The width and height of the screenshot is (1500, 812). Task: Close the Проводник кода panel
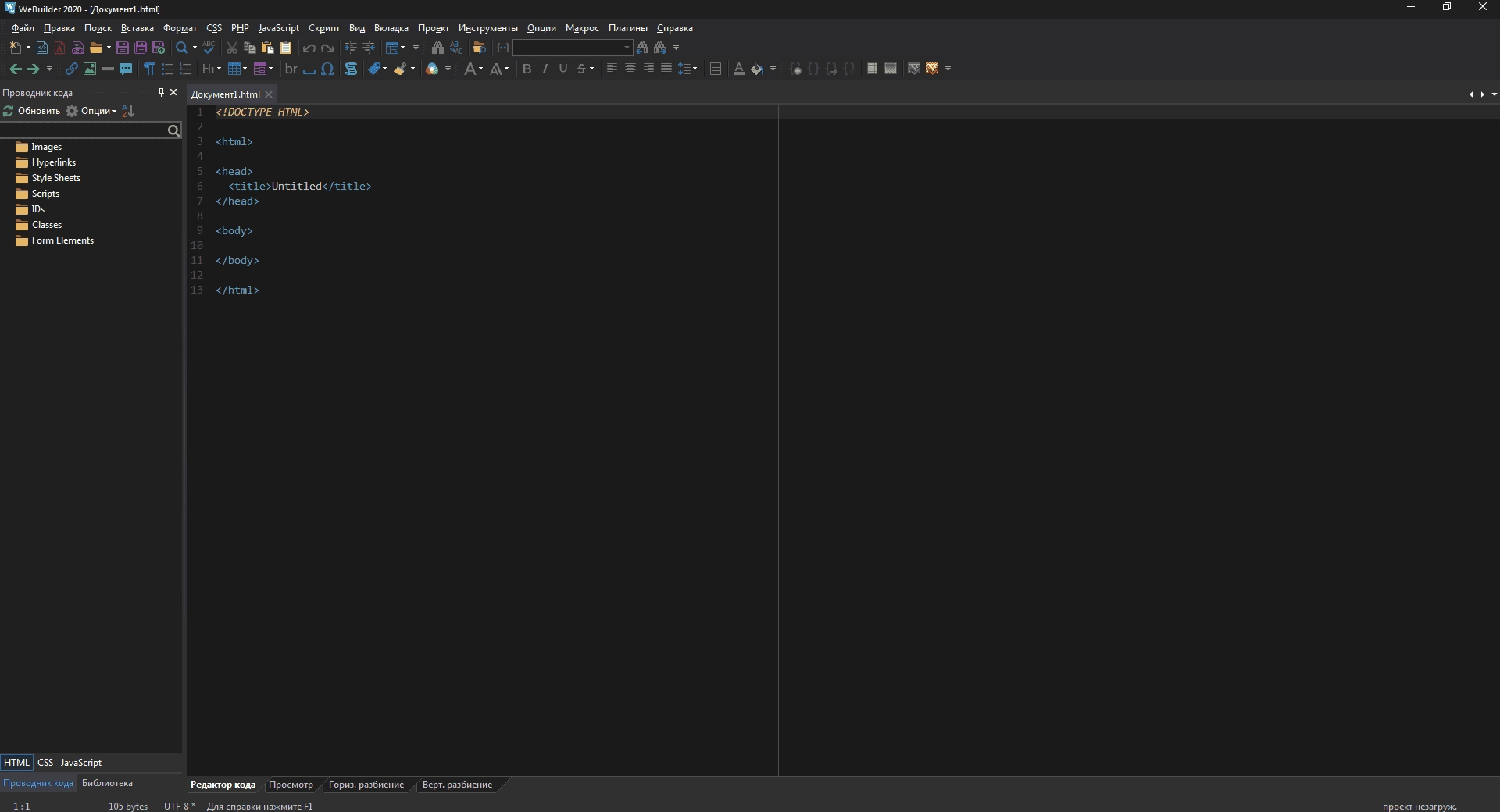click(x=173, y=92)
